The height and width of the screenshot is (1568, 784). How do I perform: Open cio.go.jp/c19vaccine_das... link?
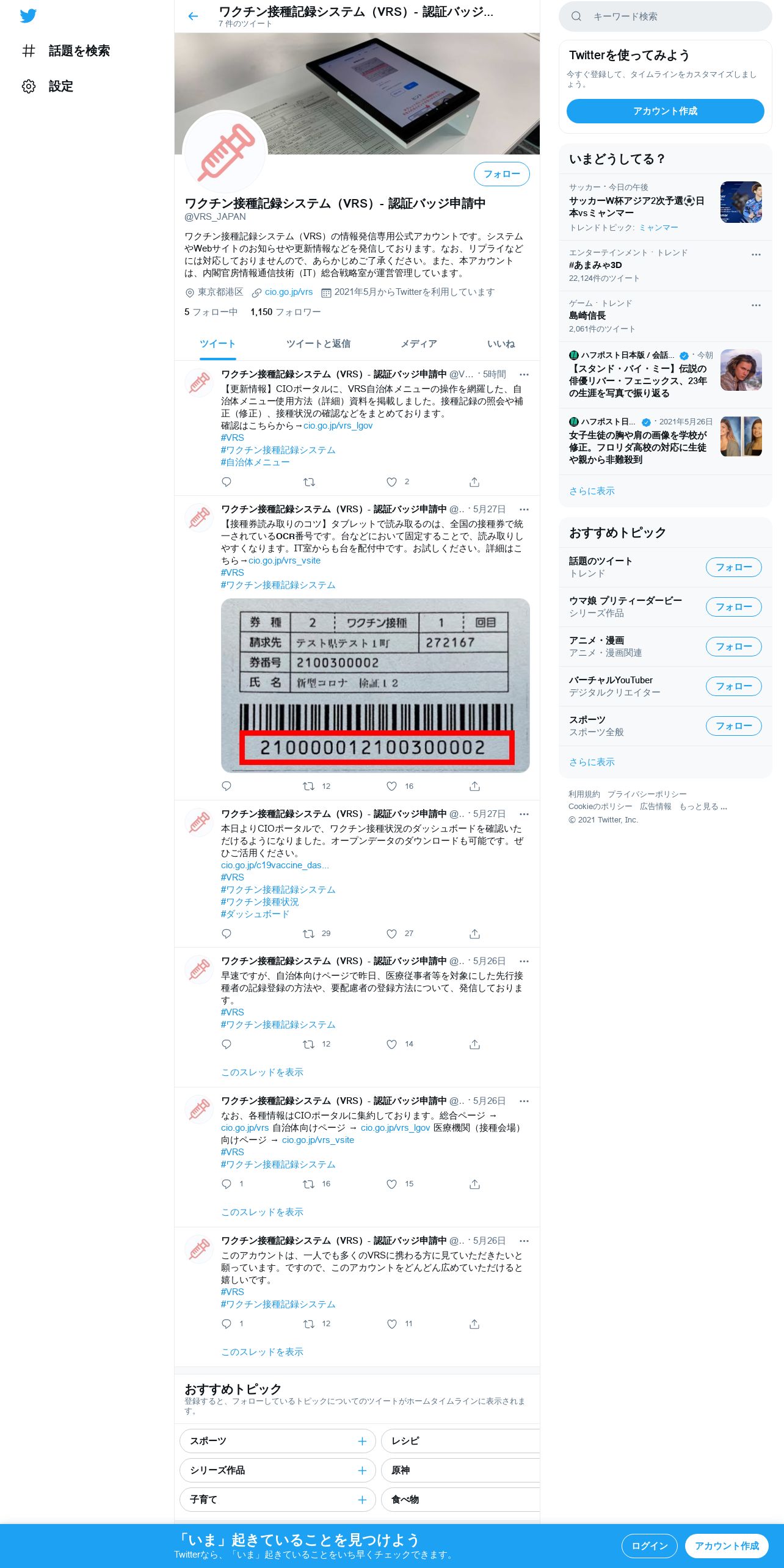[275, 865]
